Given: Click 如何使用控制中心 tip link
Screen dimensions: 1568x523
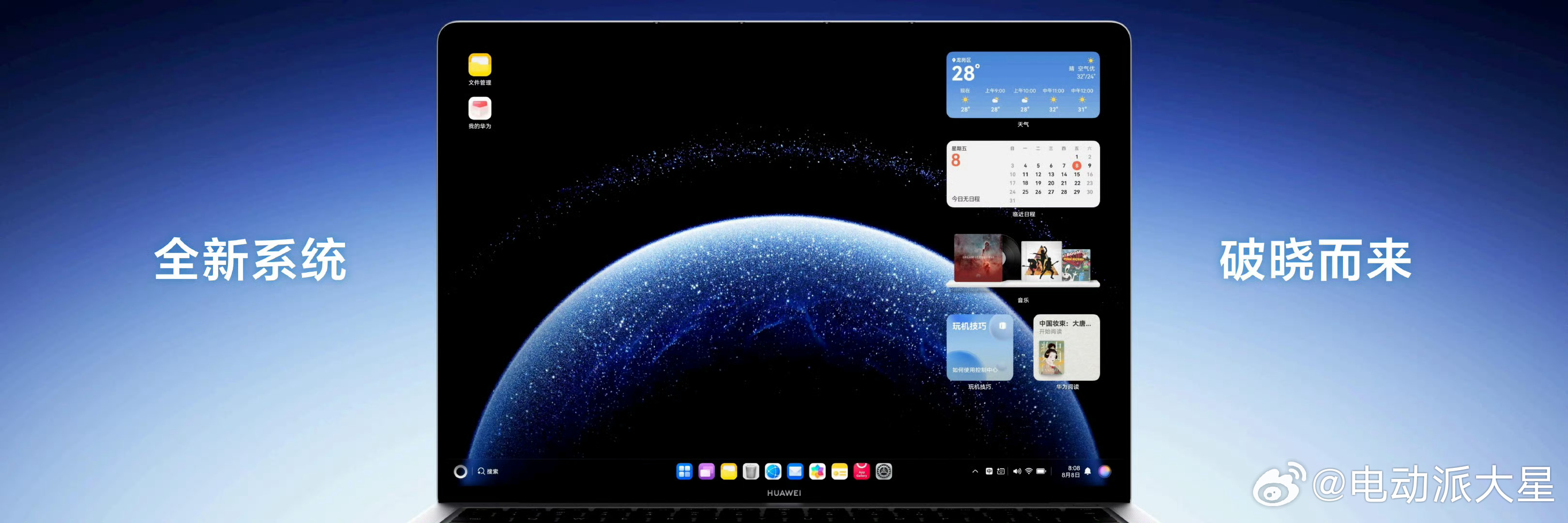Looking at the screenshot, I should tap(975, 370).
